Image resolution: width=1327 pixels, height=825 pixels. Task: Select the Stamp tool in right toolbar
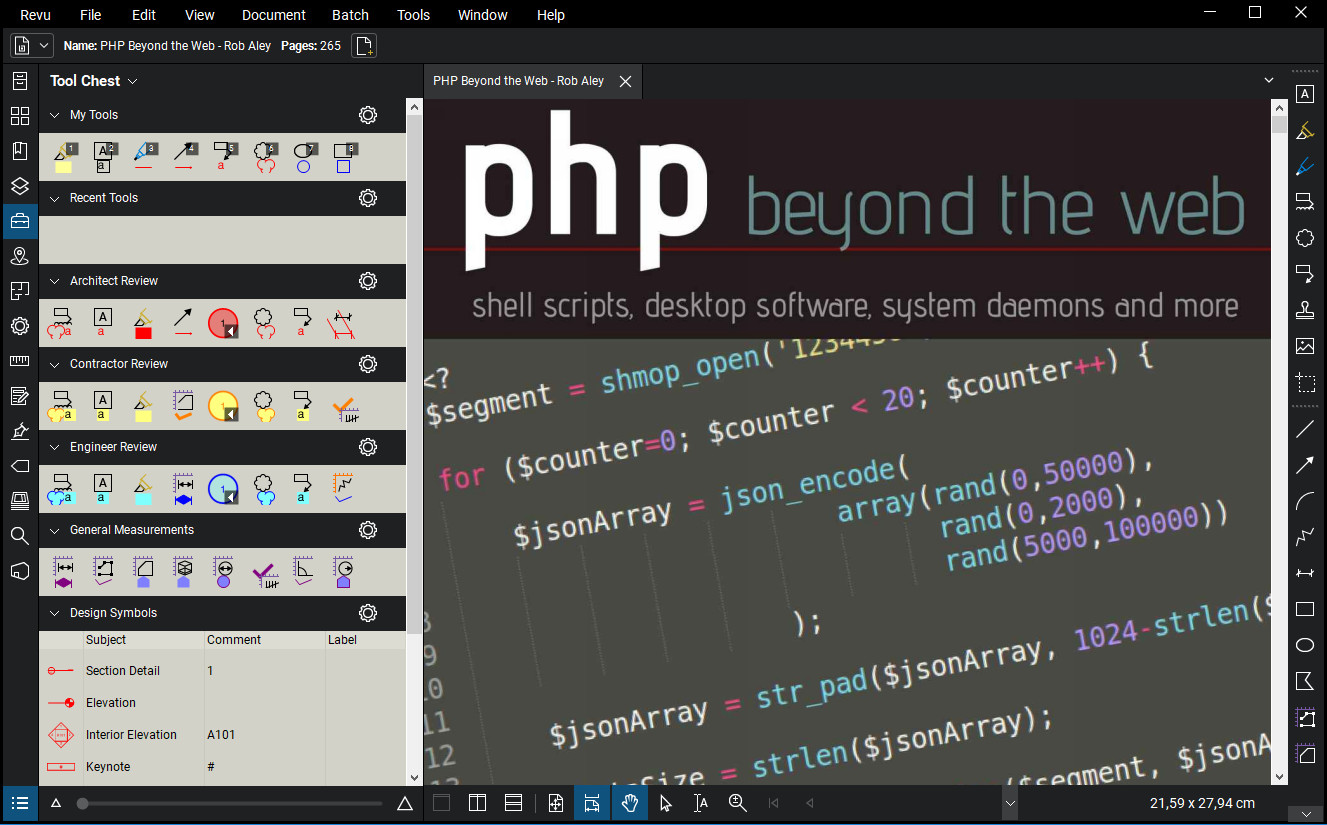point(1305,310)
